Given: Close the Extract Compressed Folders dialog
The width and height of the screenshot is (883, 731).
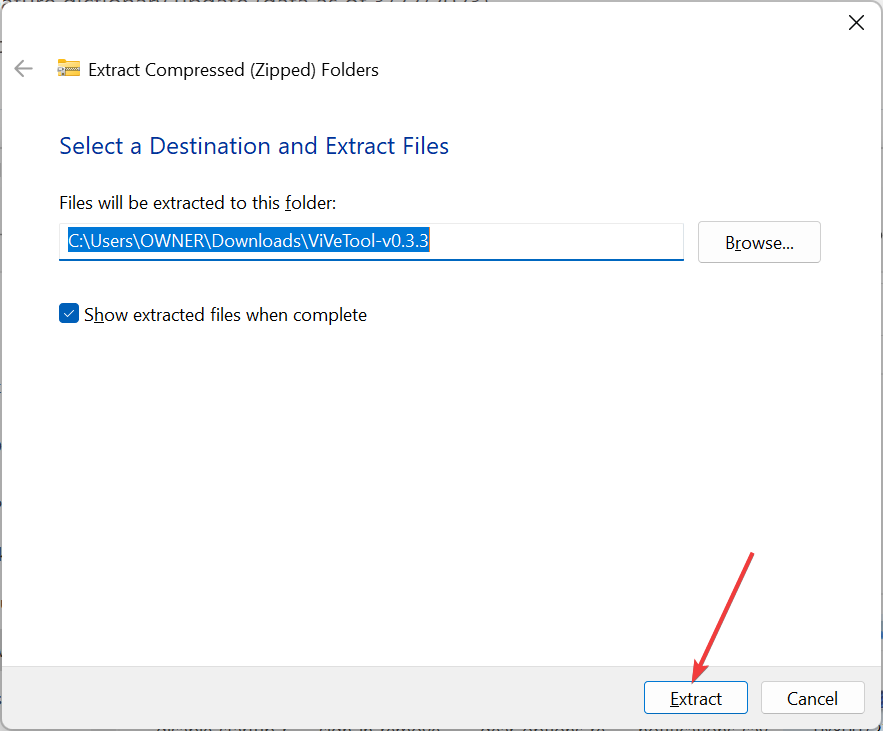Looking at the screenshot, I should (x=856, y=23).
